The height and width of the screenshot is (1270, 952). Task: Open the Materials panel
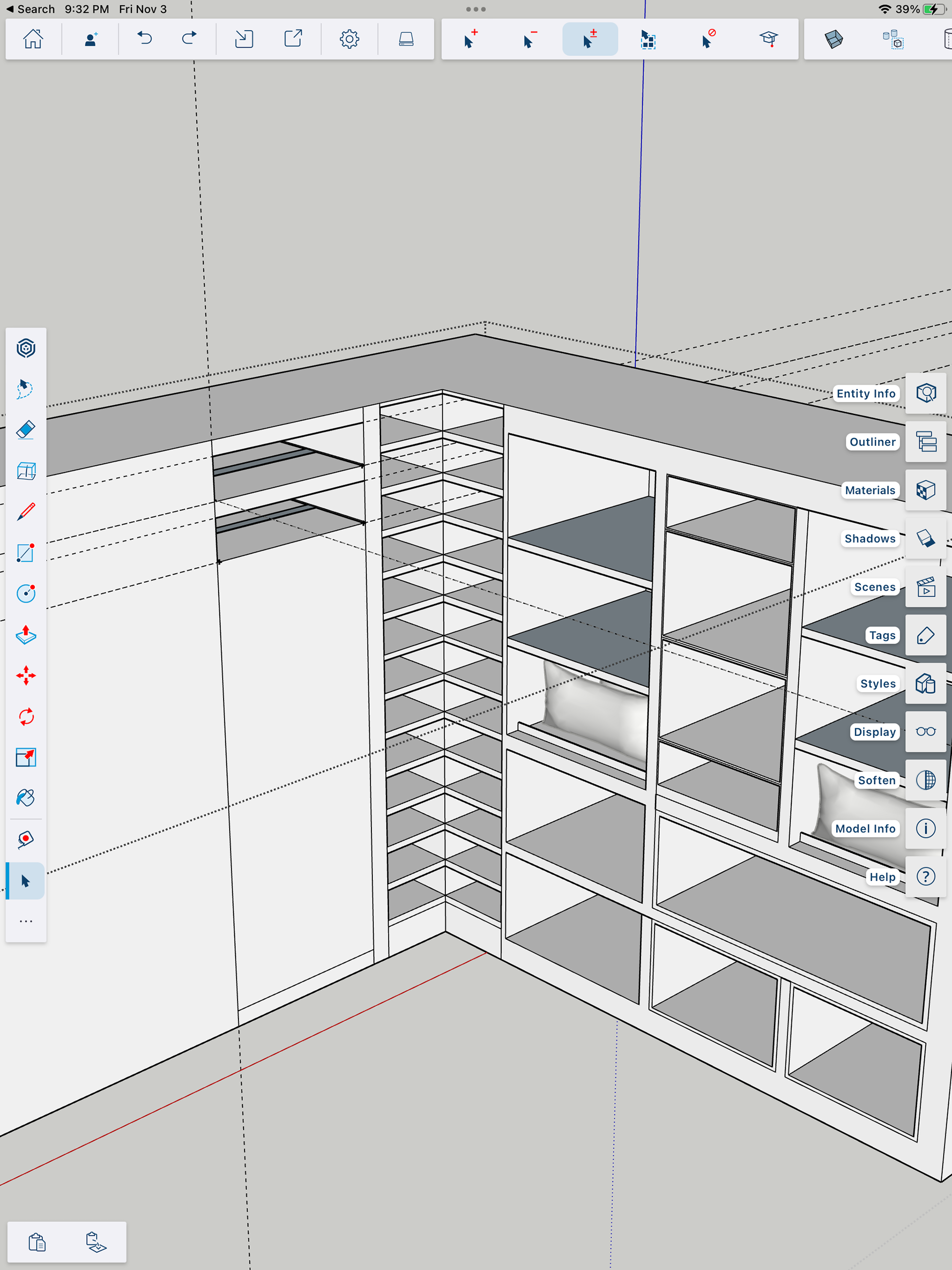click(x=925, y=490)
